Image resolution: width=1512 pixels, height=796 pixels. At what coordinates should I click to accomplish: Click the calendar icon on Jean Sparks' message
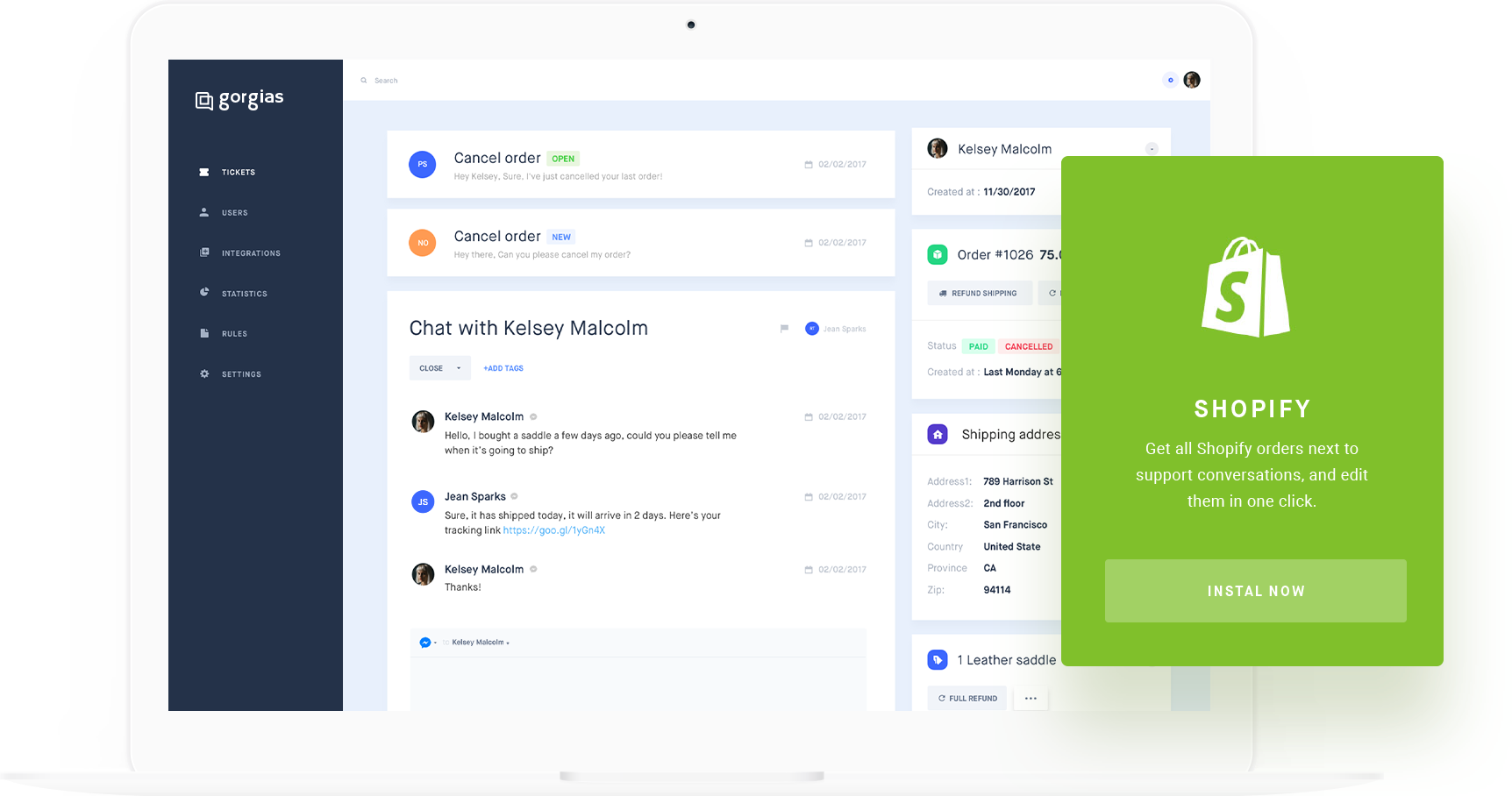click(809, 497)
